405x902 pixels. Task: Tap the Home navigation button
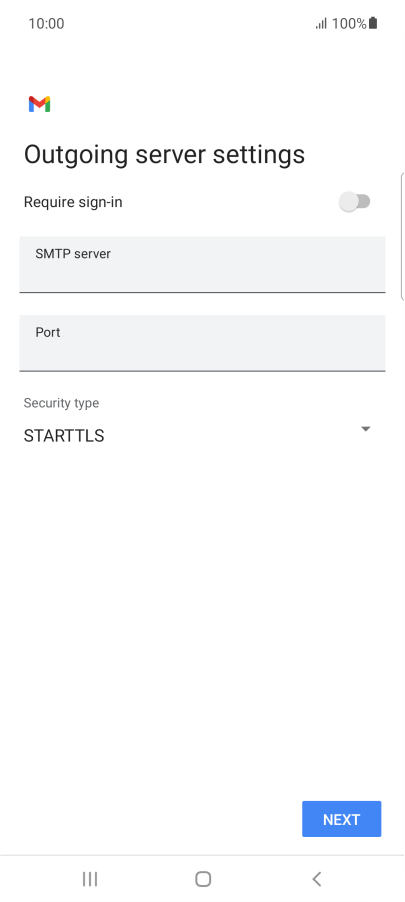[202, 878]
